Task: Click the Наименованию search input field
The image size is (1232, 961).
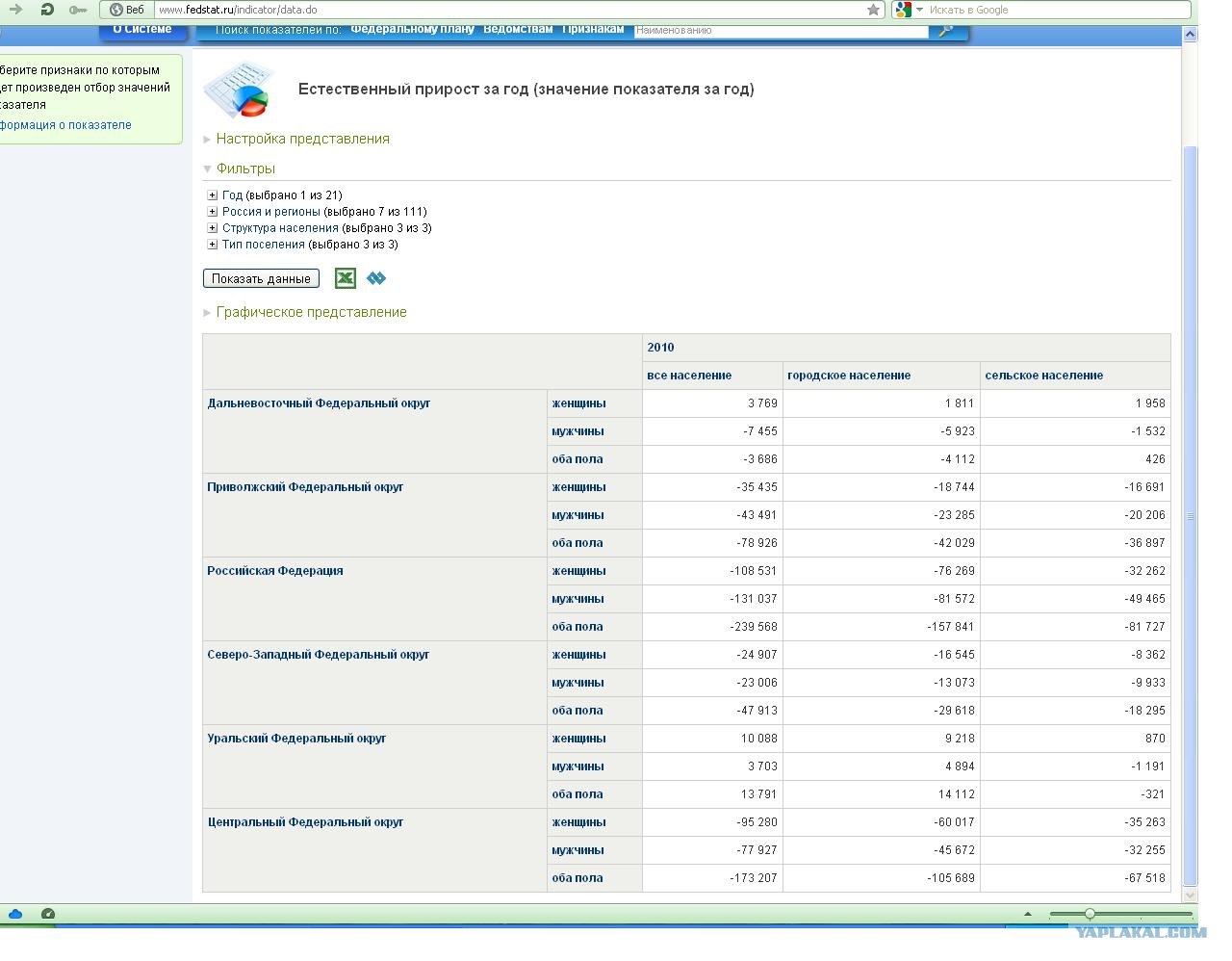Action: 781,30
